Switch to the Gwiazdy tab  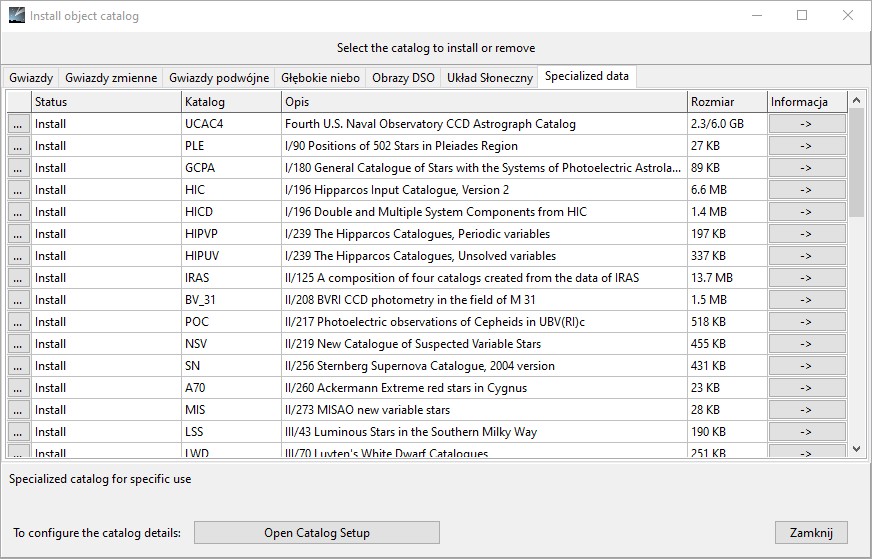point(31,78)
